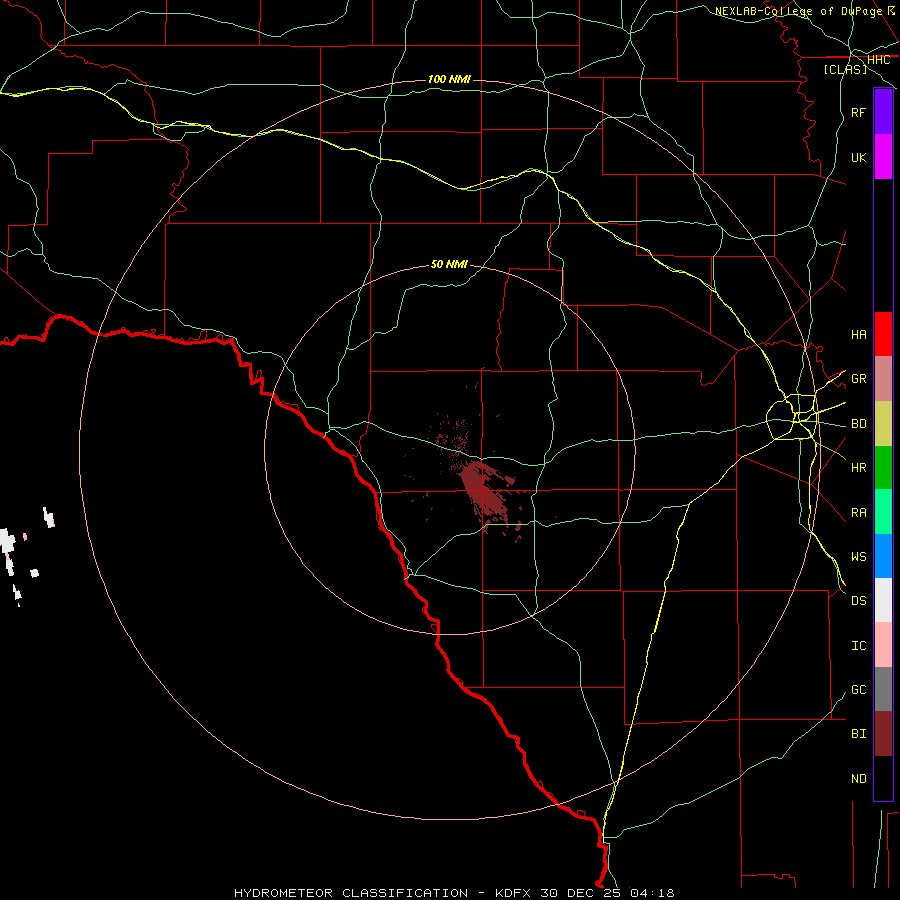Click the 'KDFX' radar site identifier
This screenshot has width=900, height=900.
pos(513,893)
